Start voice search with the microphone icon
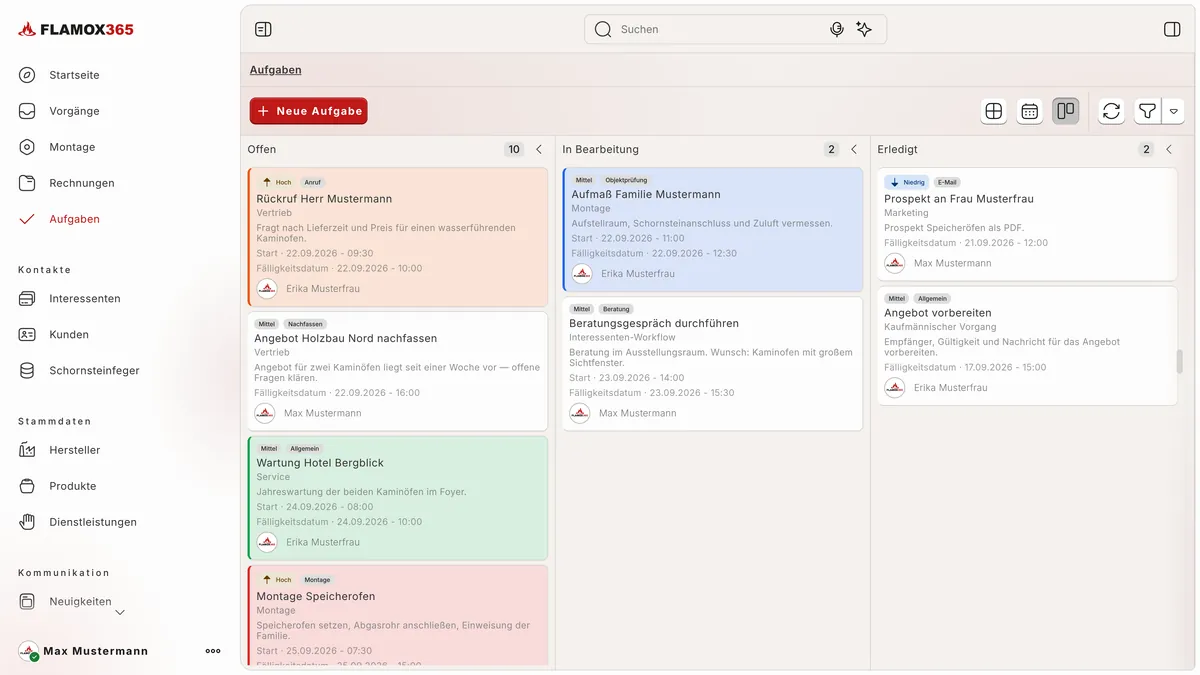1200x675 pixels. tap(837, 29)
